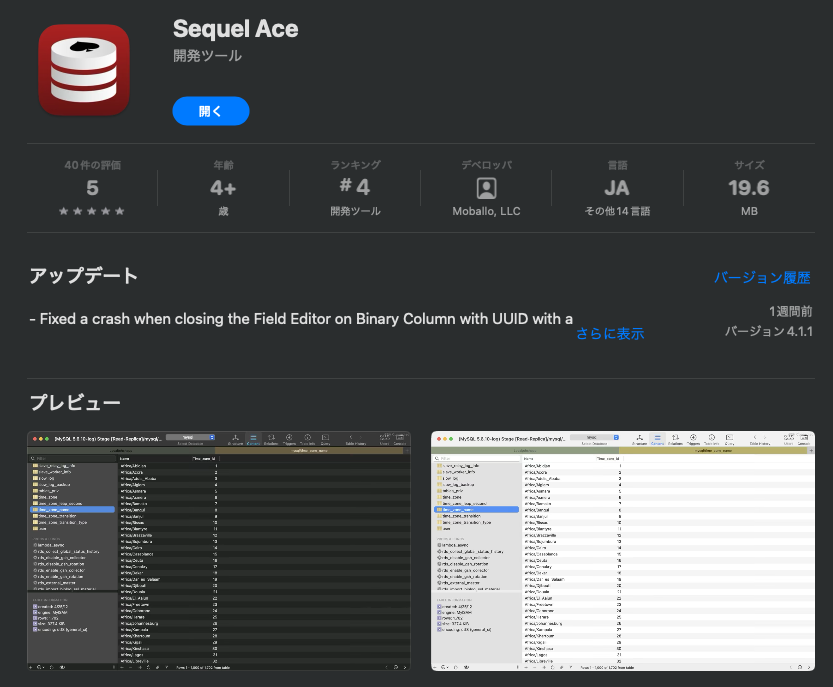Click the Users toolbar icon in the preview

(x=384, y=437)
